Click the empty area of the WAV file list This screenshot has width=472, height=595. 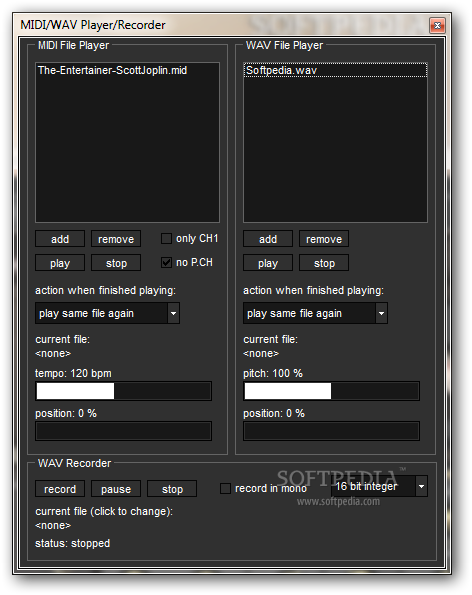(x=335, y=150)
